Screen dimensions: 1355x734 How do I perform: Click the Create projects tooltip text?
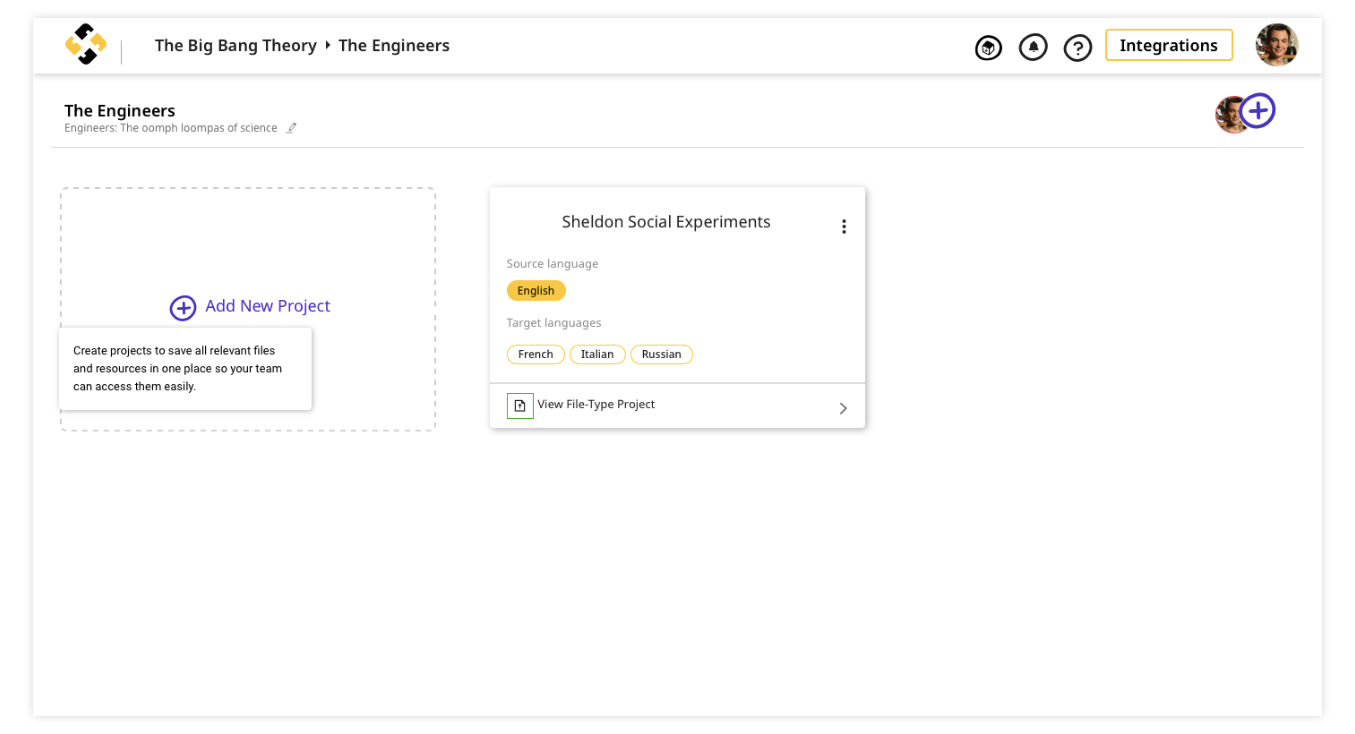pyautogui.click(x=178, y=368)
